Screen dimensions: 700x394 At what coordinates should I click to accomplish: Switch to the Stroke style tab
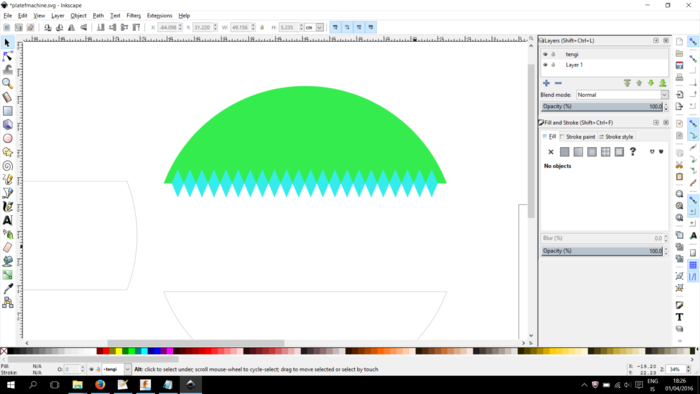(616, 137)
